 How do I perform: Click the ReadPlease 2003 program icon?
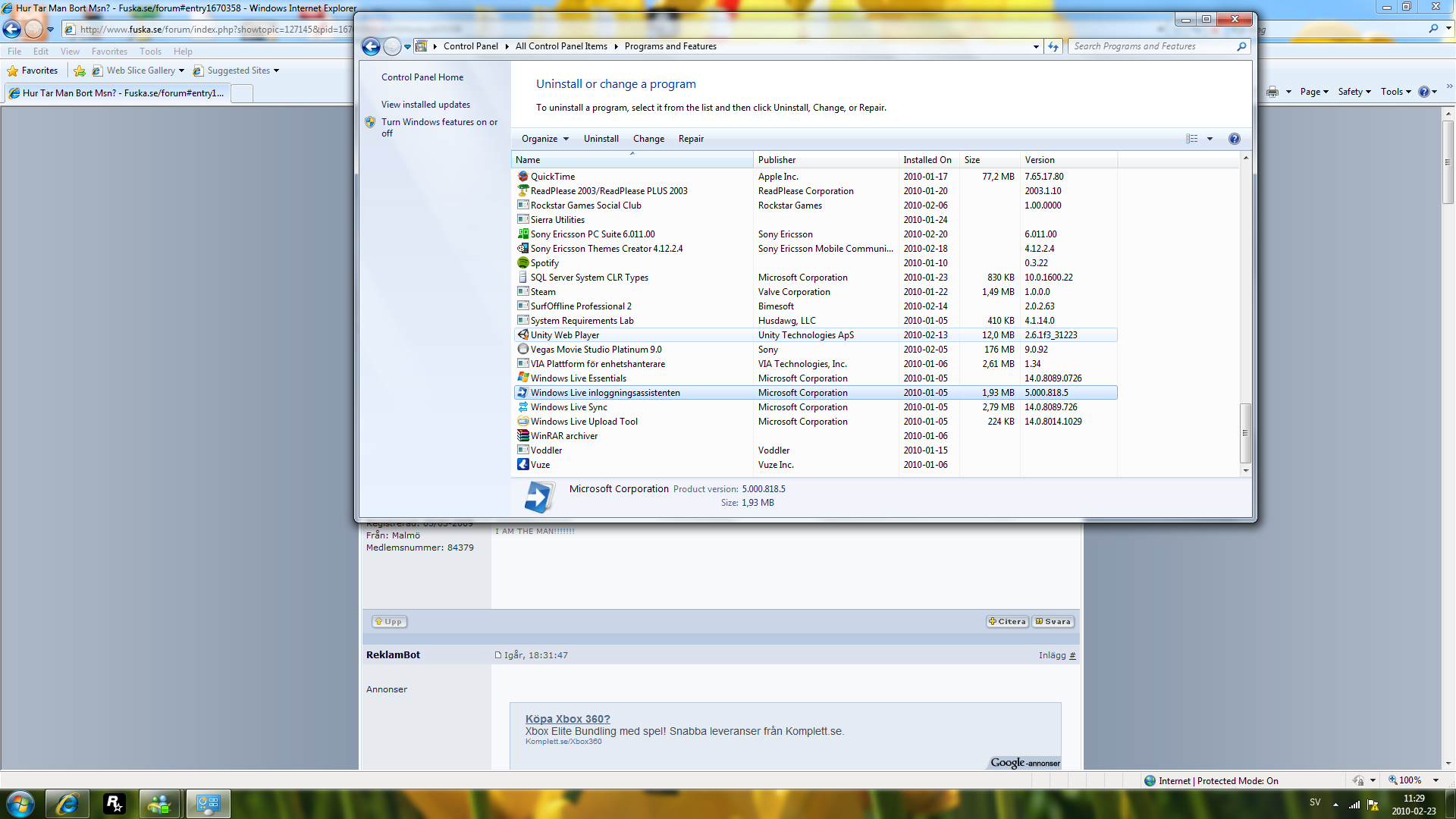522,190
